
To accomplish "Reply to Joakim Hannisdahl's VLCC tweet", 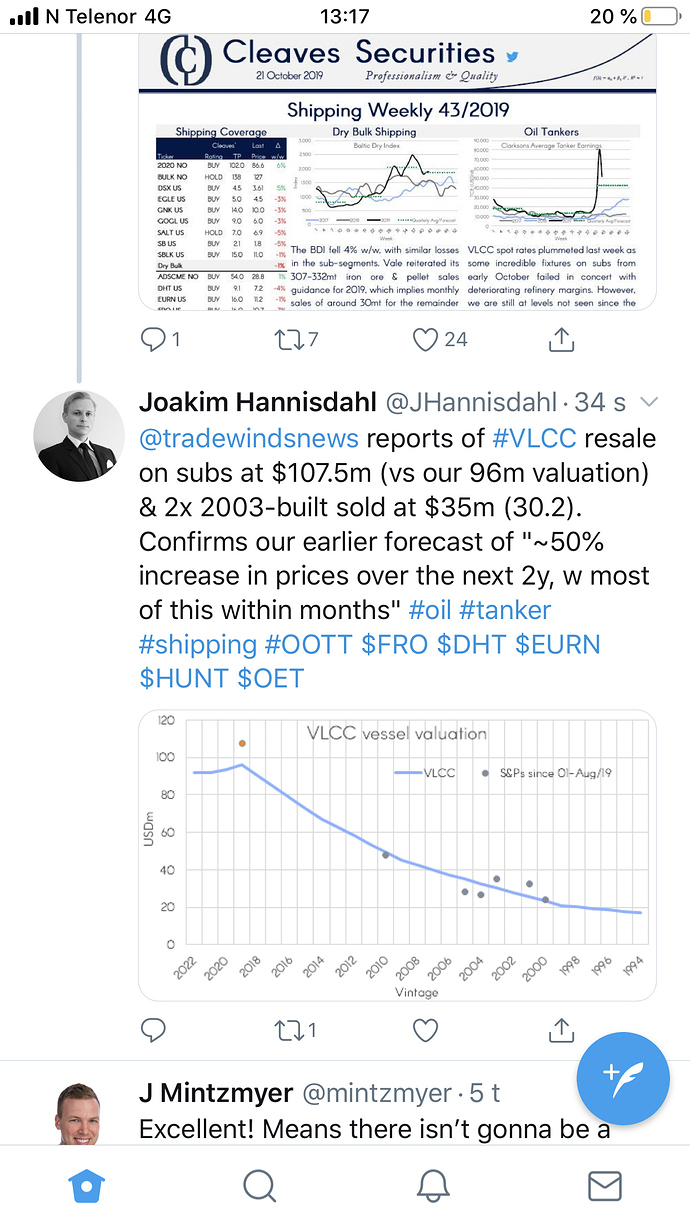I will [153, 1029].
